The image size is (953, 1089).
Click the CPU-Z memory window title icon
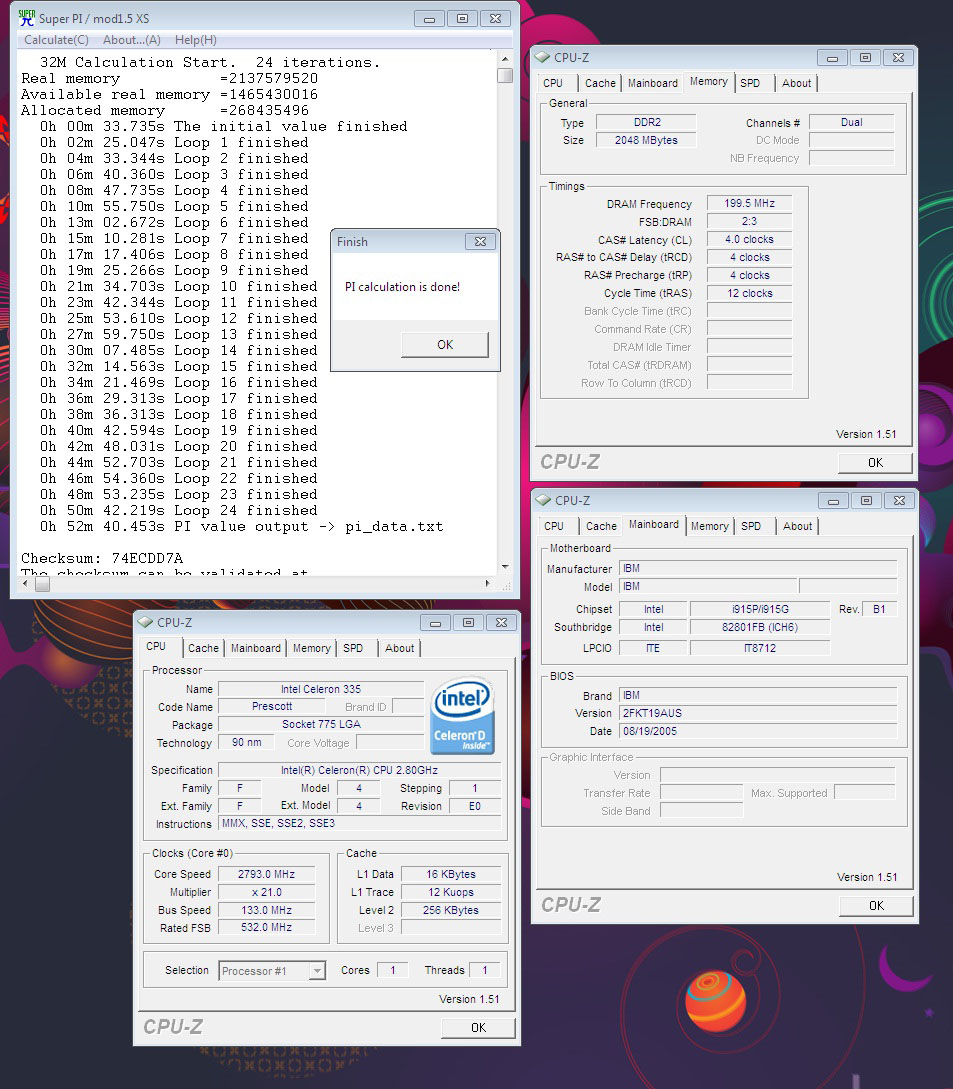click(x=542, y=57)
